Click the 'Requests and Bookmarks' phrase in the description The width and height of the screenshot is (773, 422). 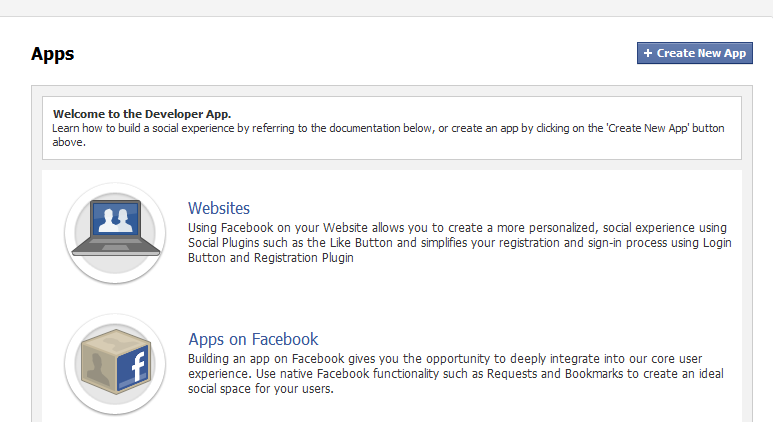coord(555,374)
